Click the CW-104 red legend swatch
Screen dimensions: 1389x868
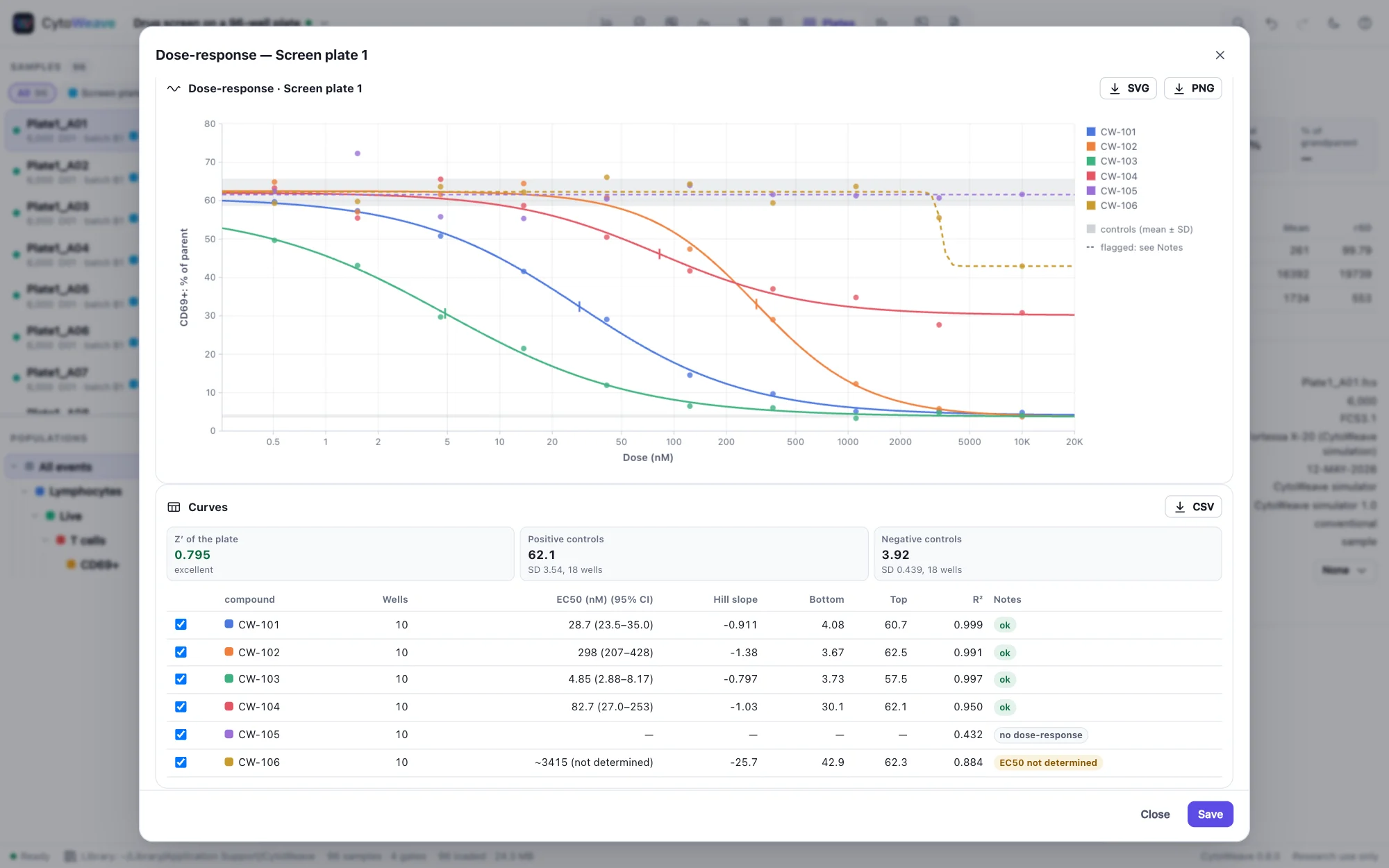[x=1091, y=176]
